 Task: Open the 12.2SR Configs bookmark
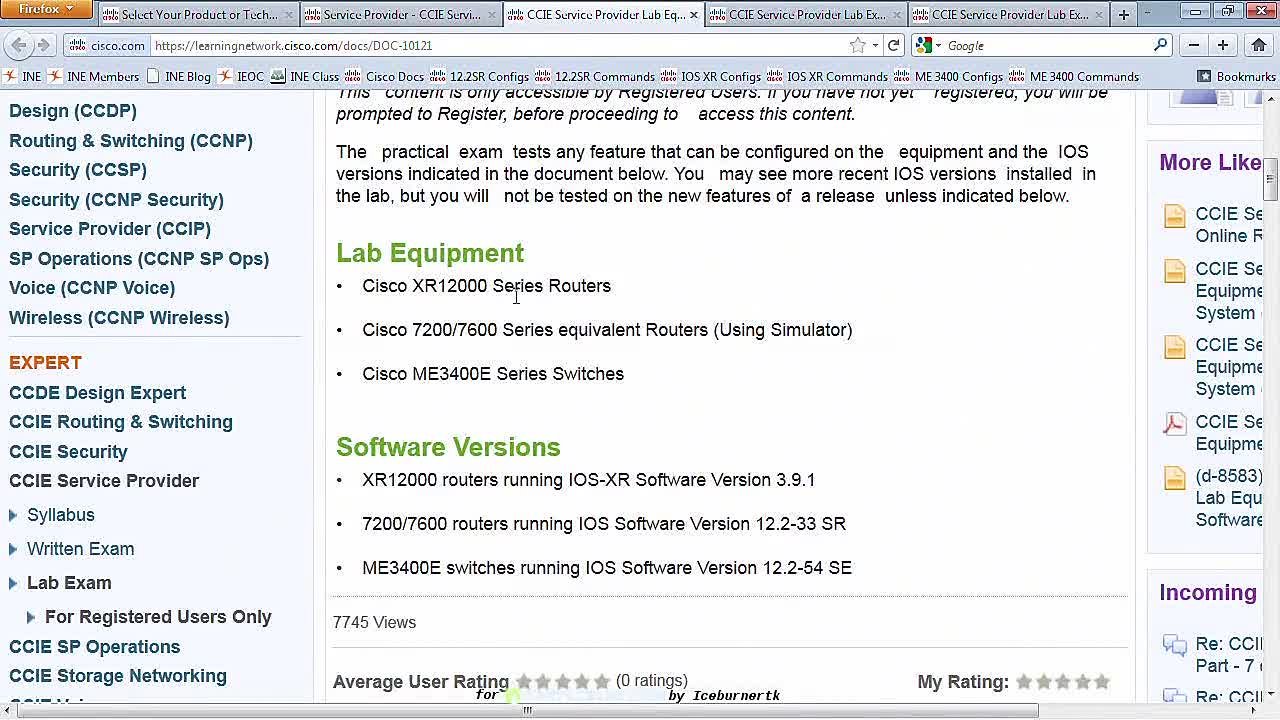479,76
